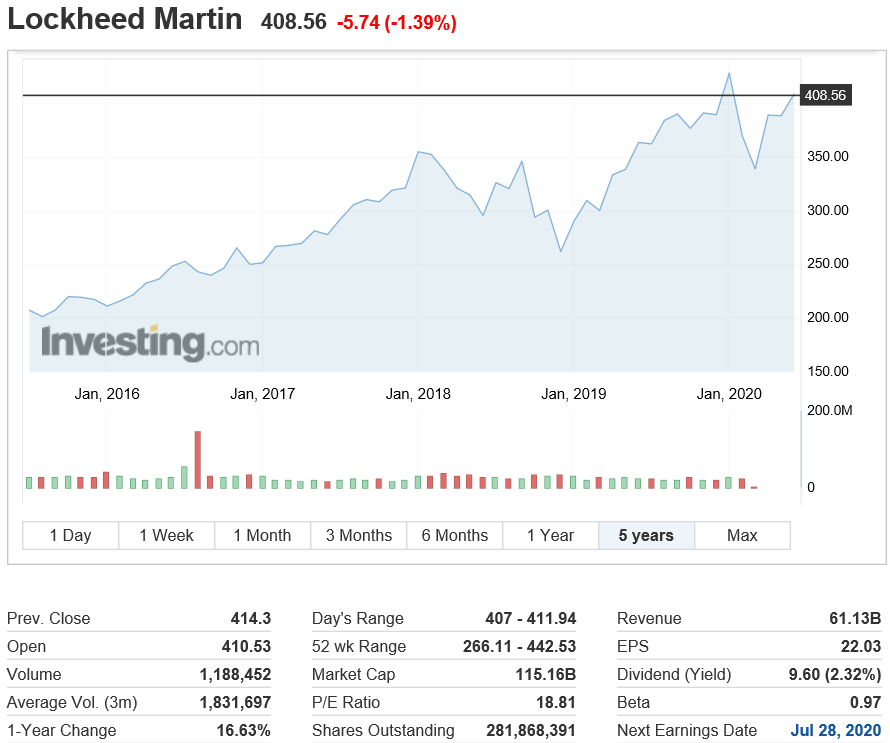Click the Jan, 2017 axis label
Image resolution: width=890 pixels, height=743 pixels.
click(x=263, y=394)
